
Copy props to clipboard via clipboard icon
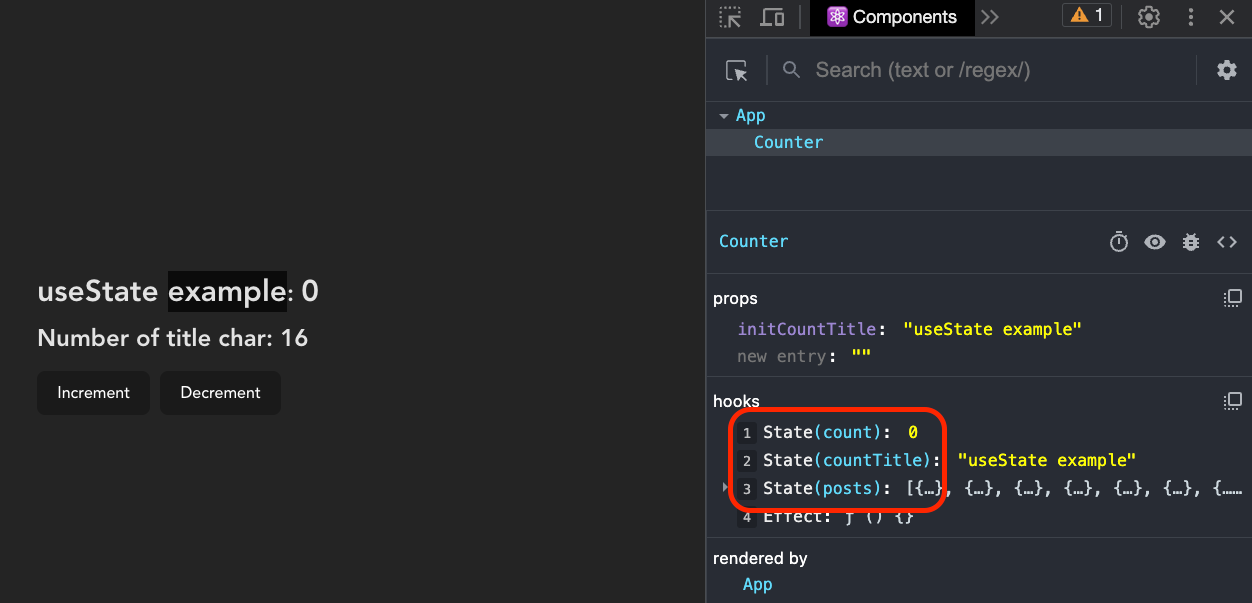(x=1232, y=297)
